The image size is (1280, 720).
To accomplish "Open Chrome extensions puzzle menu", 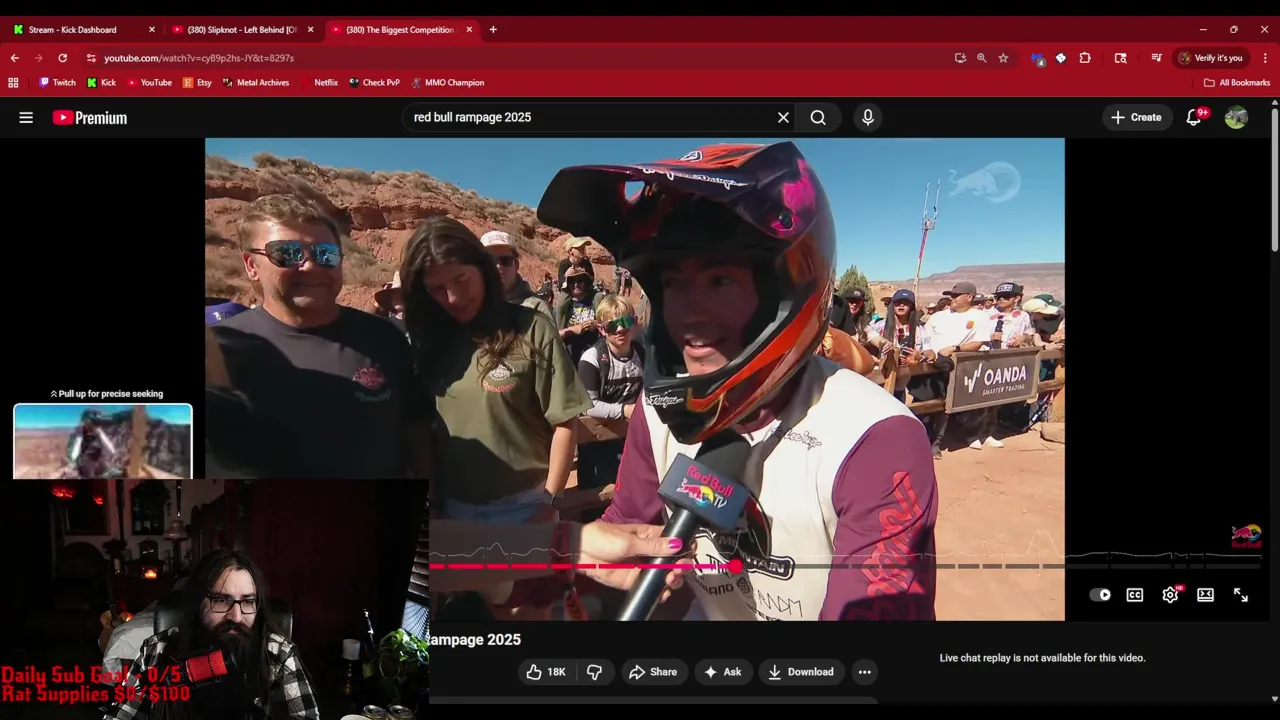I will coord(1085,58).
